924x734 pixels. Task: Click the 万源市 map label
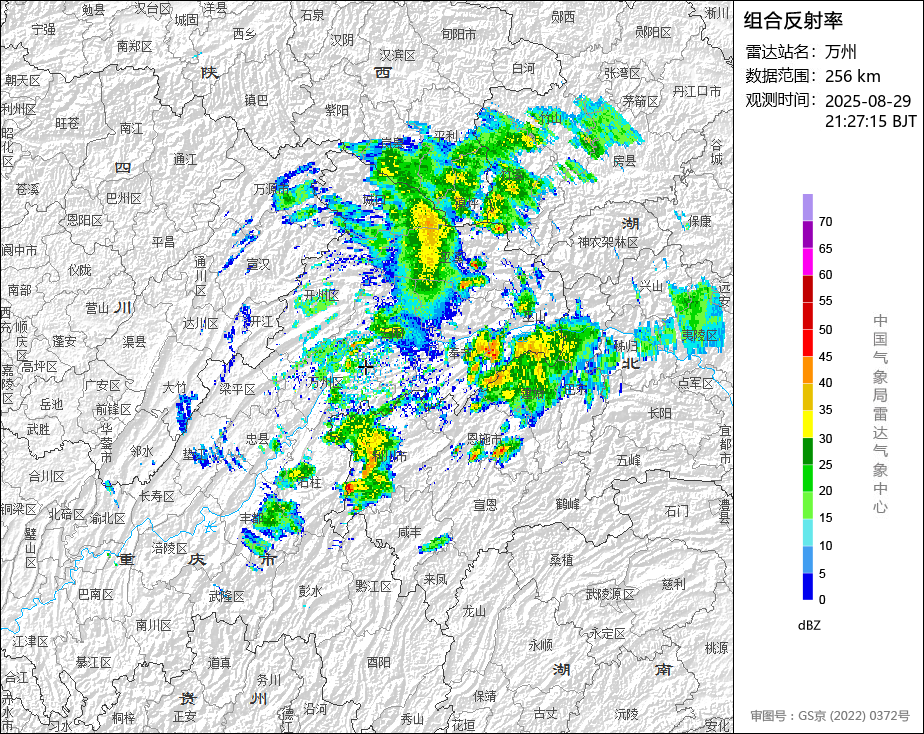pos(271,189)
